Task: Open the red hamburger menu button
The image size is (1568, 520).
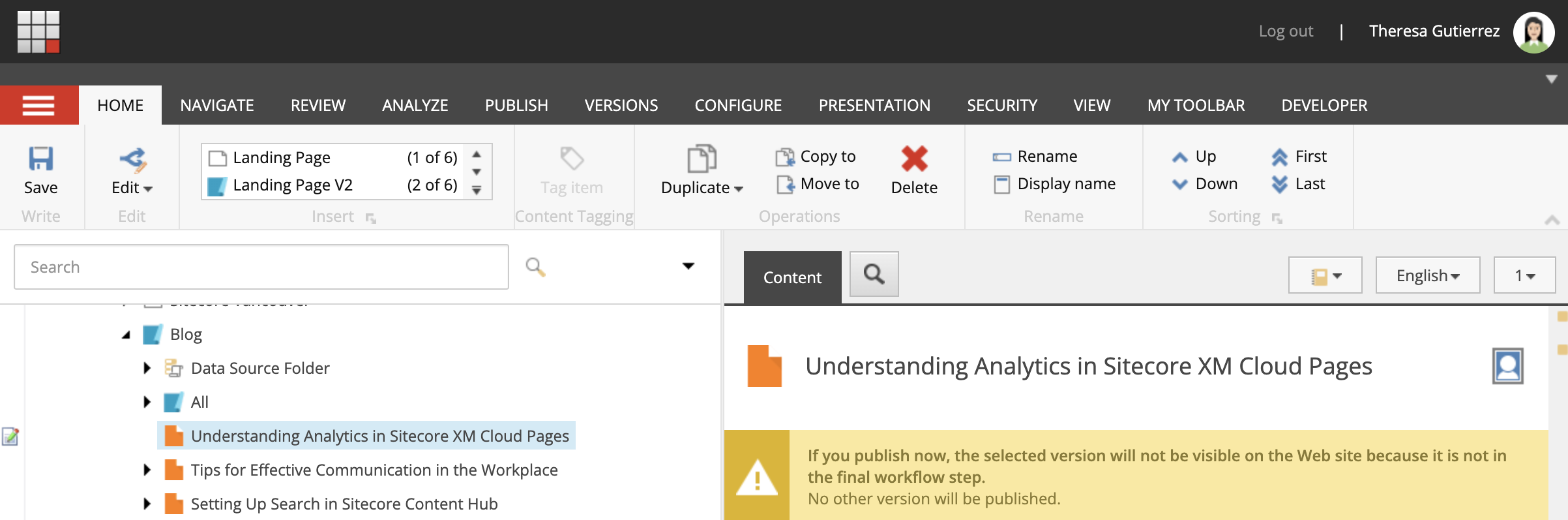Action: pyautogui.click(x=38, y=105)
